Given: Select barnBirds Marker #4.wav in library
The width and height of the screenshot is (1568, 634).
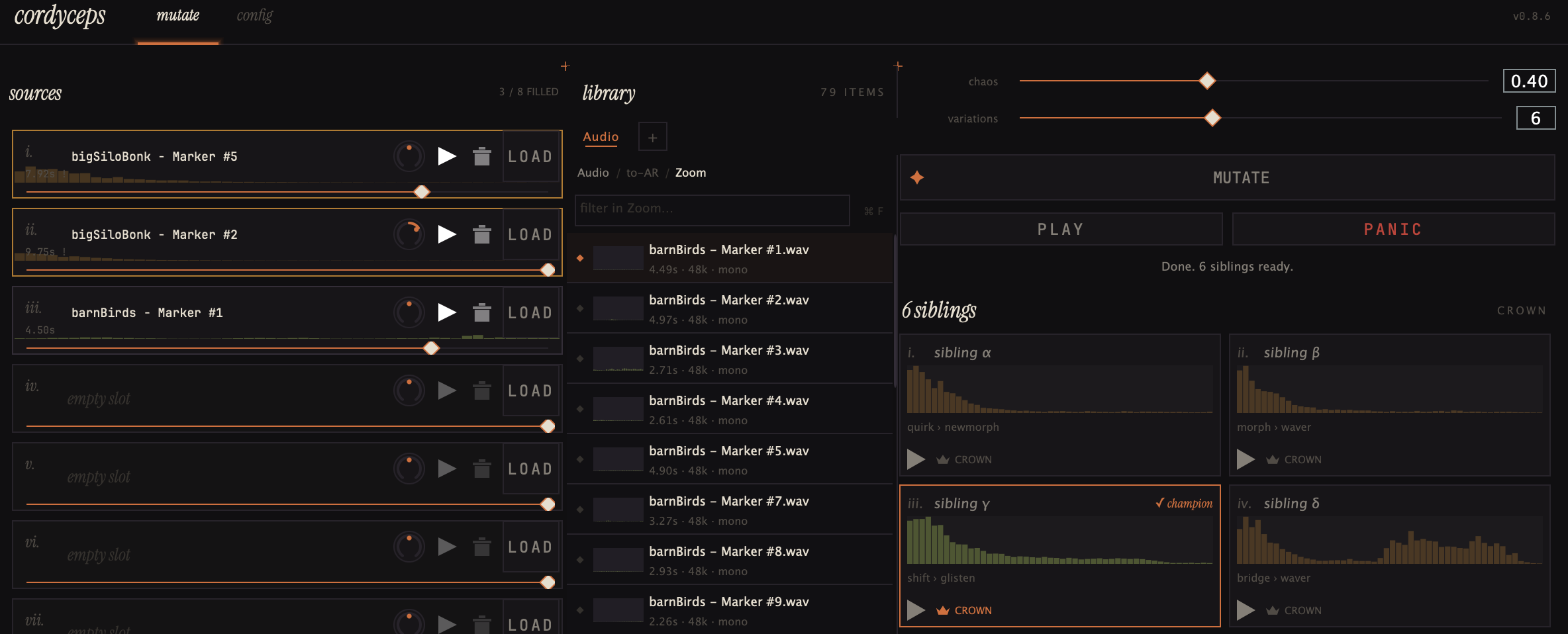Looking at the screenshot, I should click(730, 409).
